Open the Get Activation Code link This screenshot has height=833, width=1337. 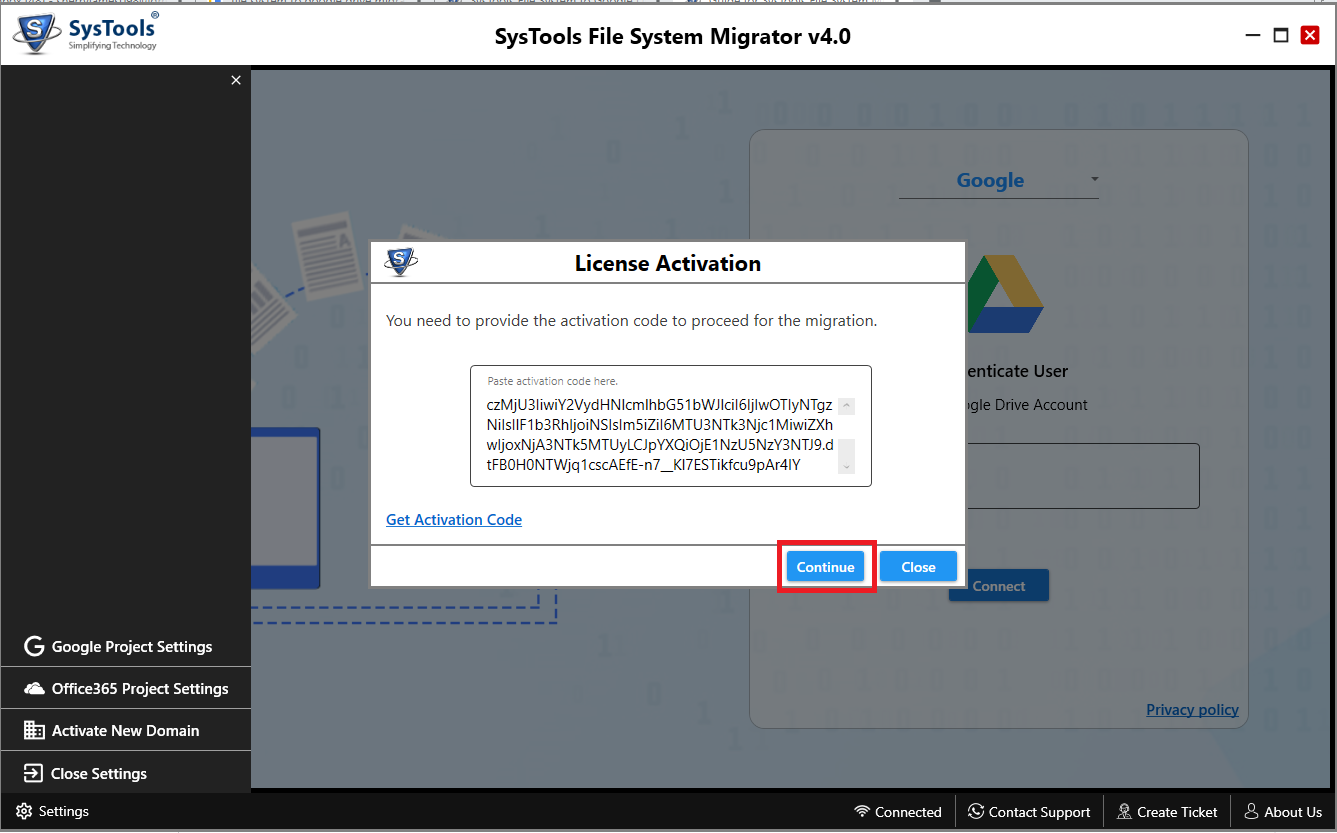454,520
